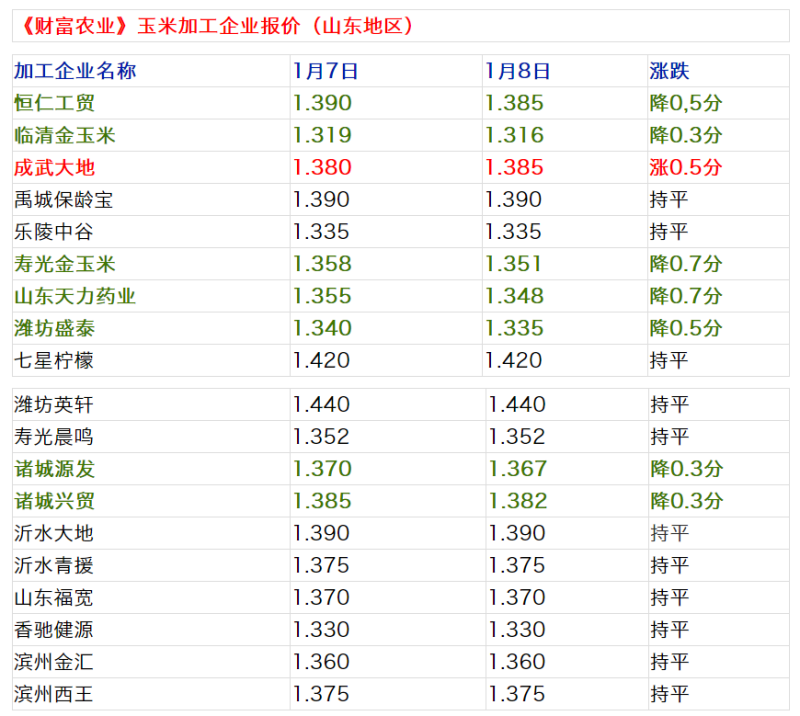Click on 寿光晨鸣 company name
Viewport: 800px width, 716px height.
tap(54, 437)
